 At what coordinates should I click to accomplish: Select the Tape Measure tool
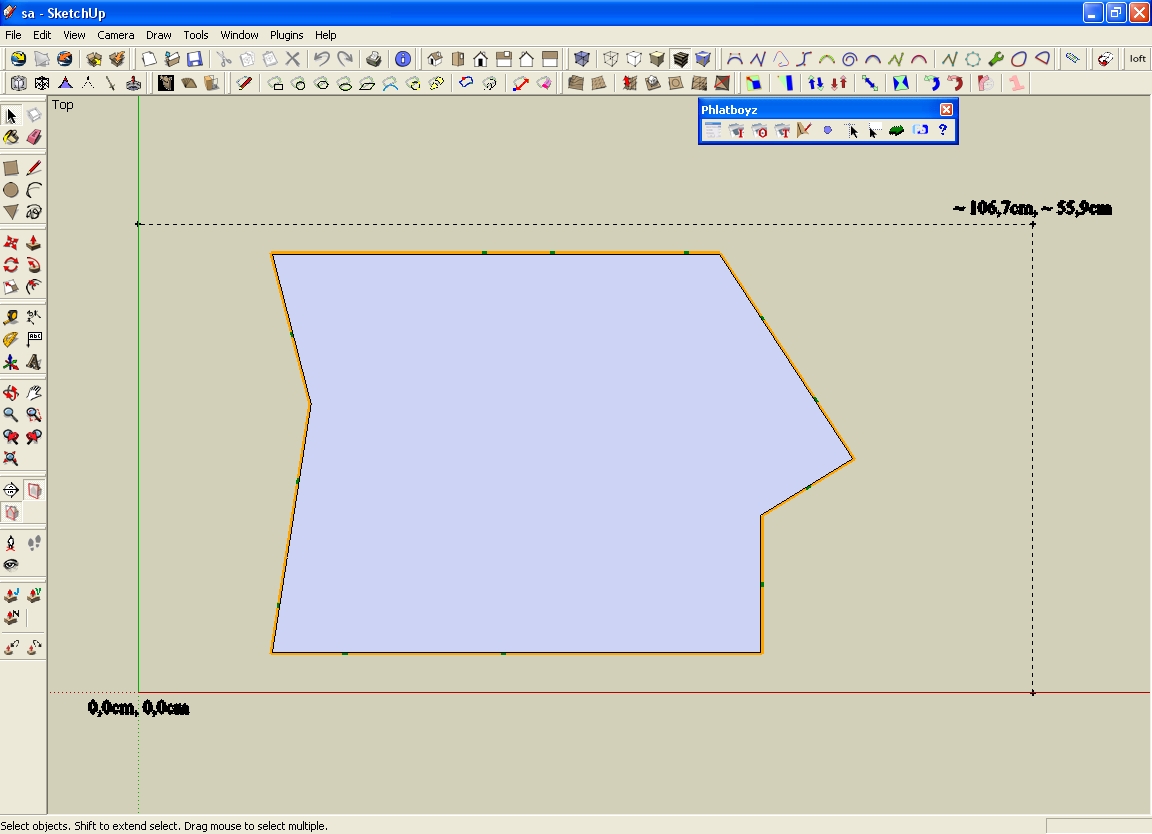coord(11,318)
